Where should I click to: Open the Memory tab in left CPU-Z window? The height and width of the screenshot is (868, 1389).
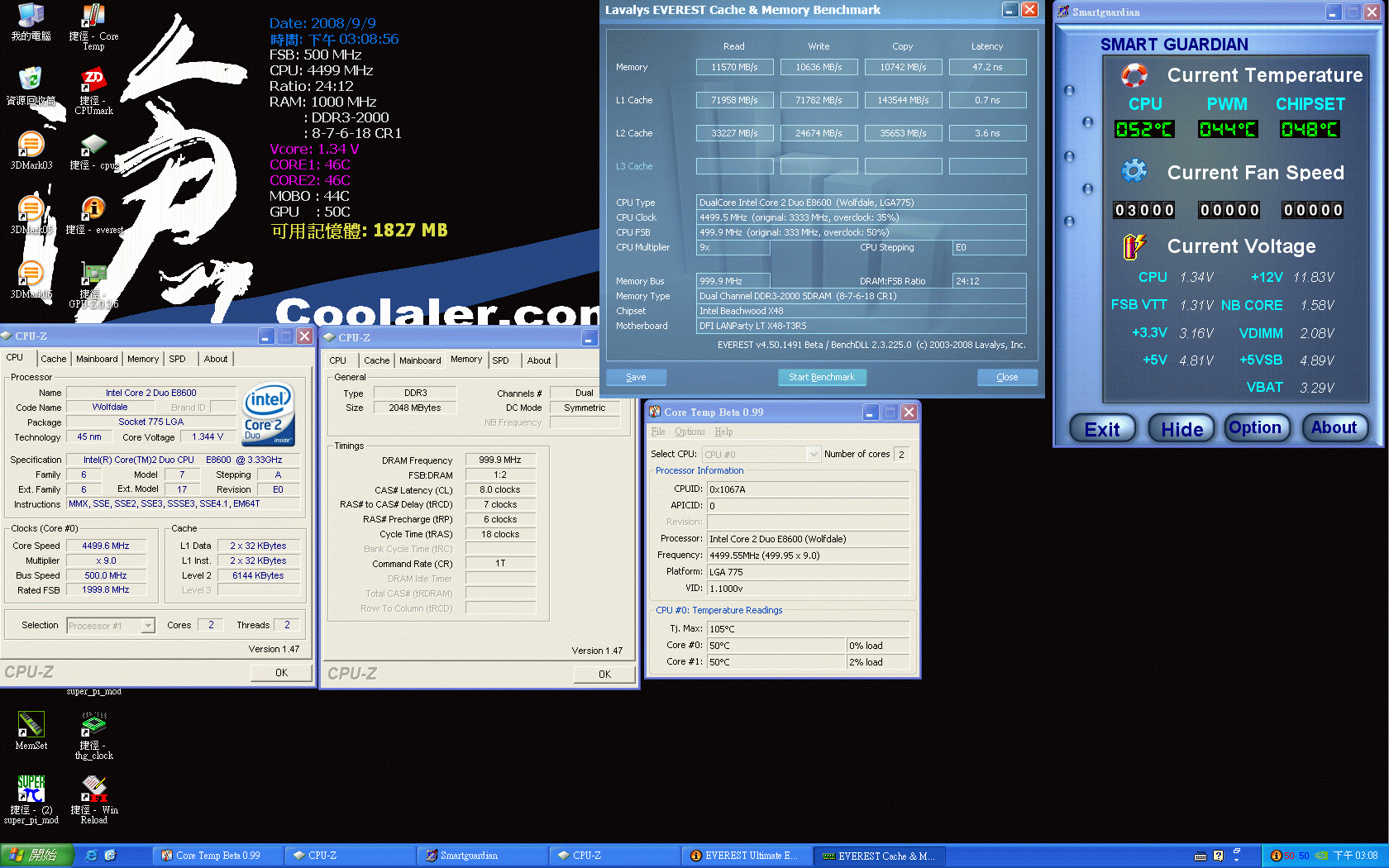[143, 359]
